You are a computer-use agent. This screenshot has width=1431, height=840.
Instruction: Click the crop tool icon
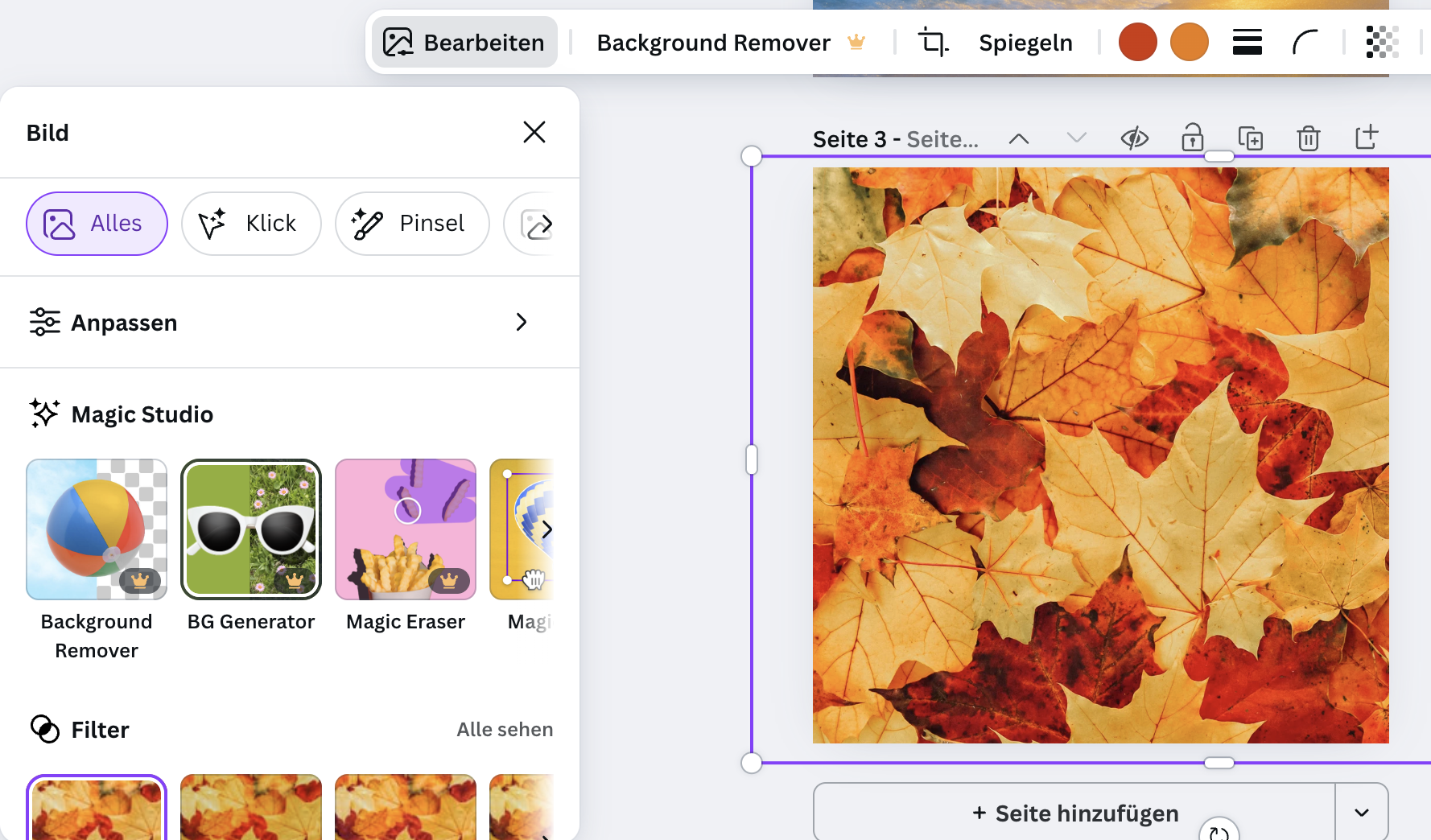(x=933, y=42)
